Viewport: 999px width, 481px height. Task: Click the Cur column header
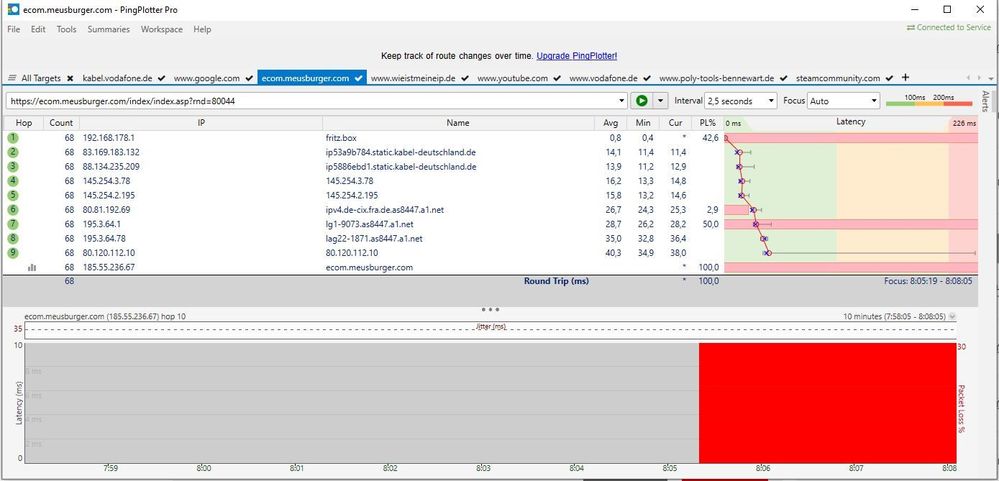click(675, 123)
